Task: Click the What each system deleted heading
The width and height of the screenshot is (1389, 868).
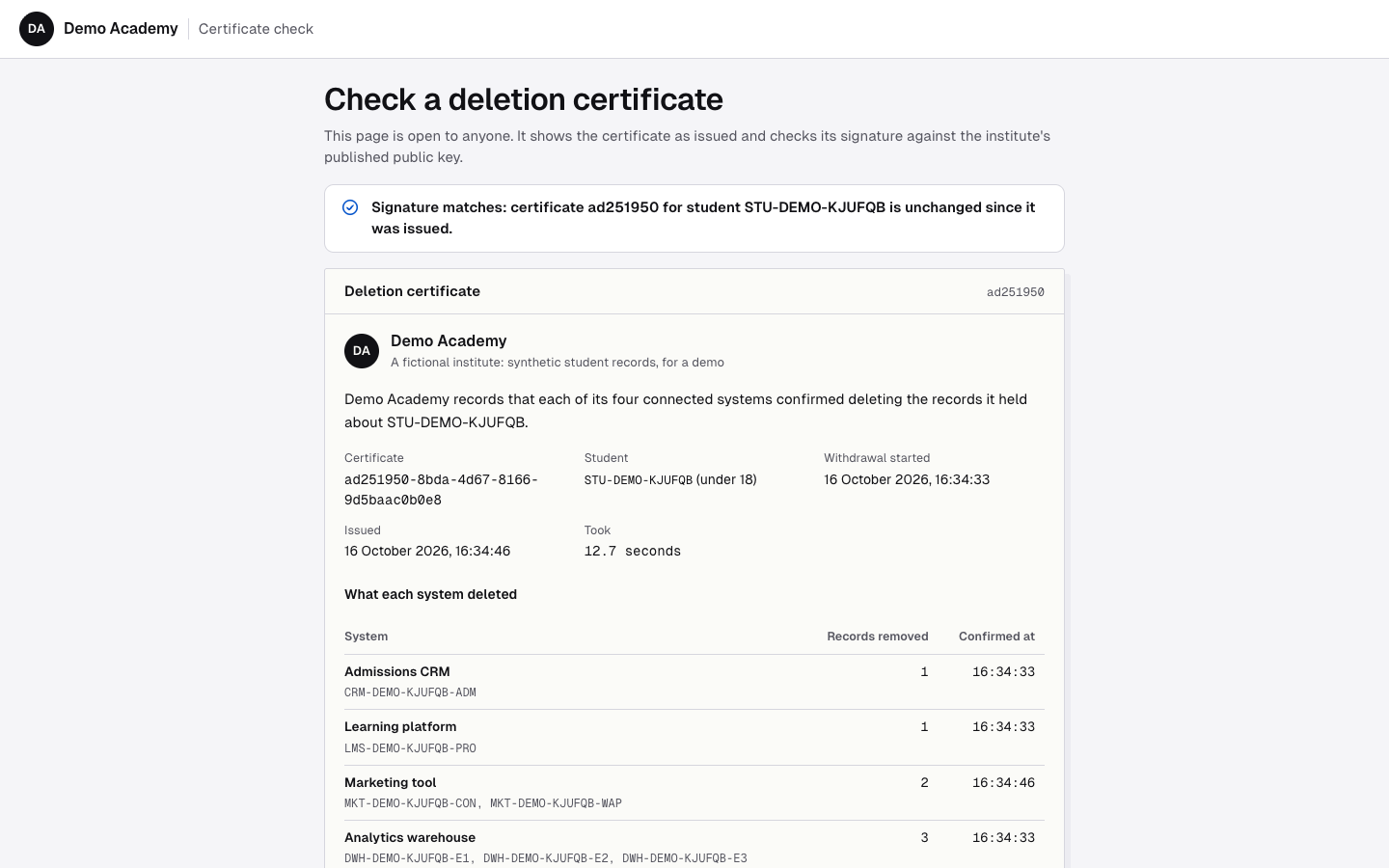Action: (430, 594)
